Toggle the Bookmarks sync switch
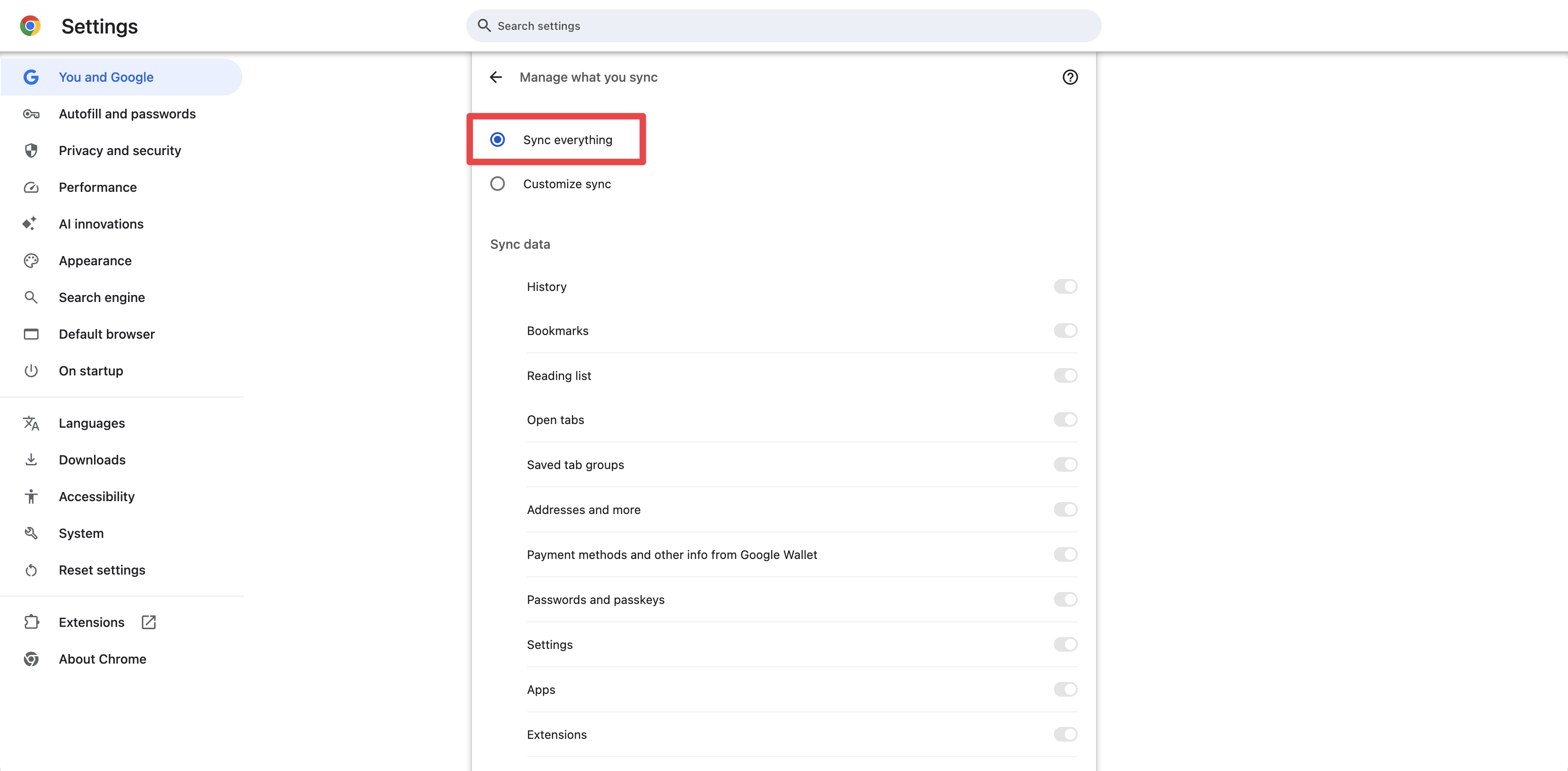This screenshot has height=771, width=1568. click(1065, 330)
